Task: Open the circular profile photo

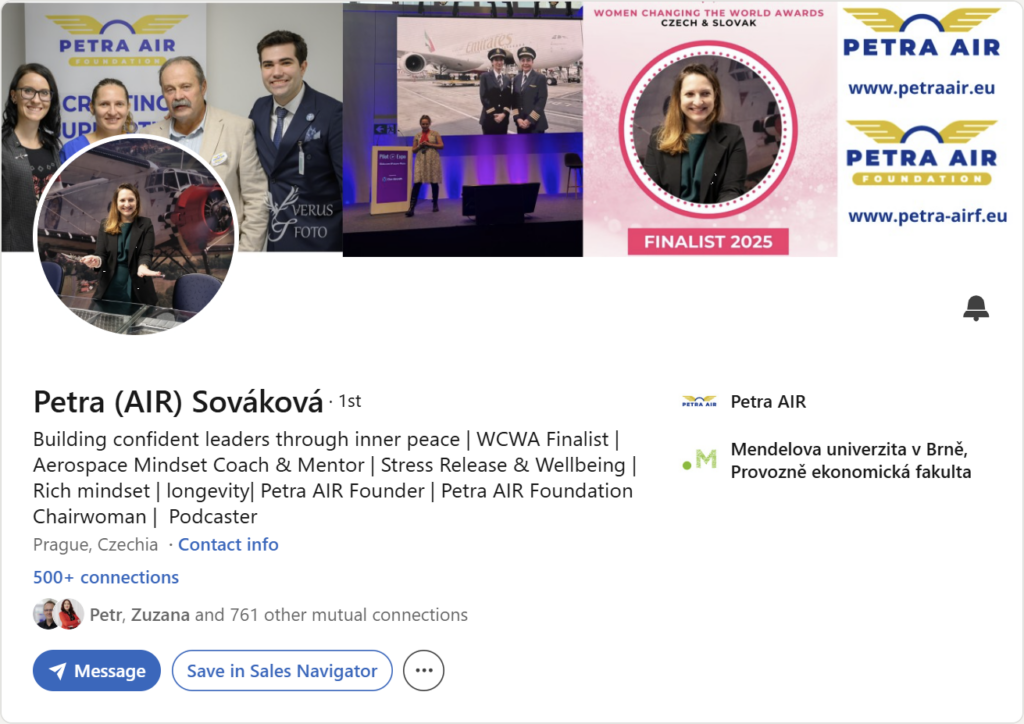Action: 136,235
